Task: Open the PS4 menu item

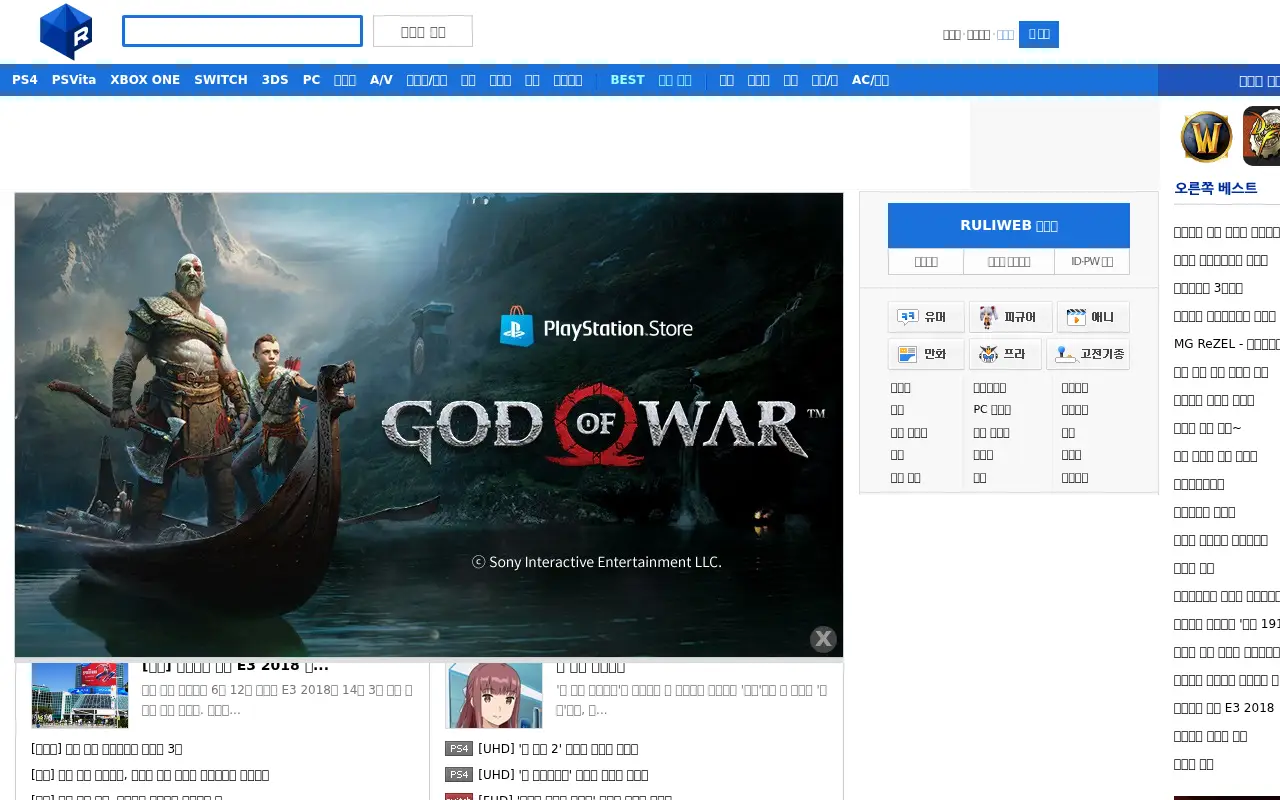Action: click(25, 80)
